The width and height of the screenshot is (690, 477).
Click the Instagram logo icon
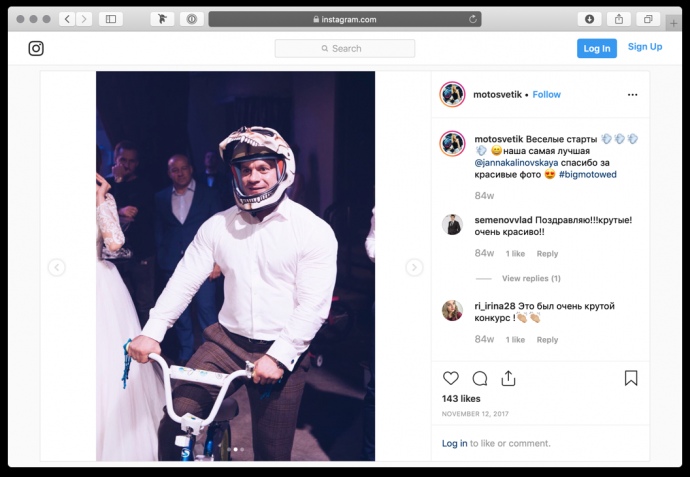point(36,48)
